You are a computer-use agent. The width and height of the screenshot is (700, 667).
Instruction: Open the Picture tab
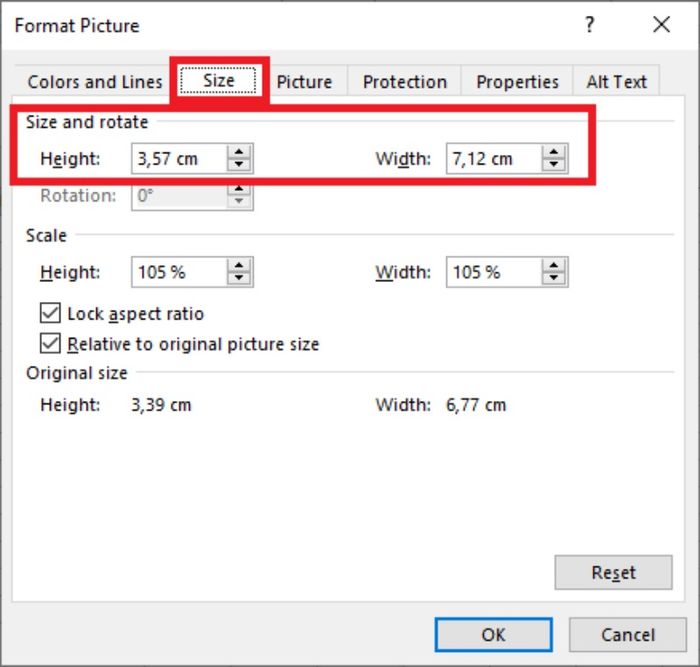click(x=304, y=82)
